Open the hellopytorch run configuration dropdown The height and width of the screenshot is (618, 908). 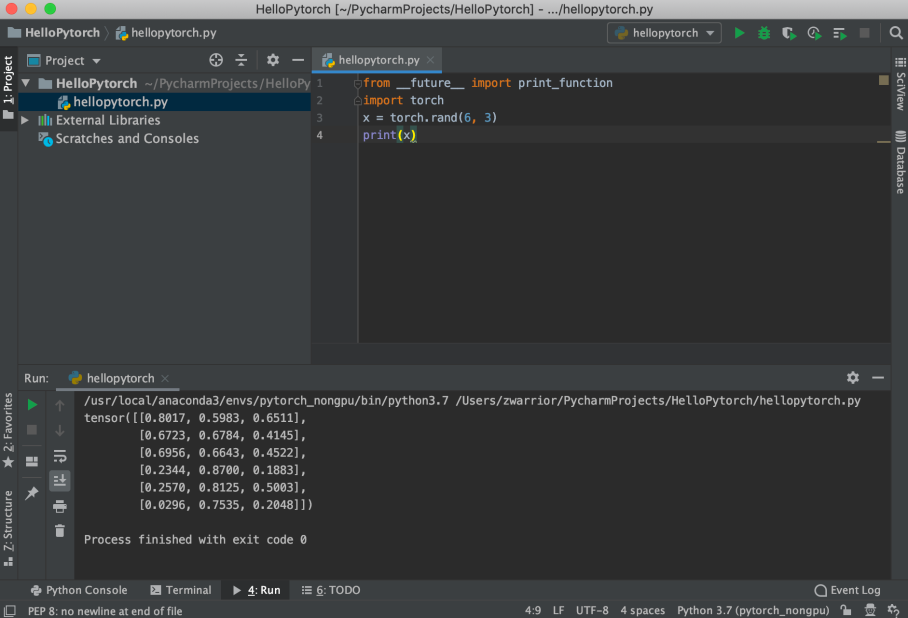[x=663, y=33]
